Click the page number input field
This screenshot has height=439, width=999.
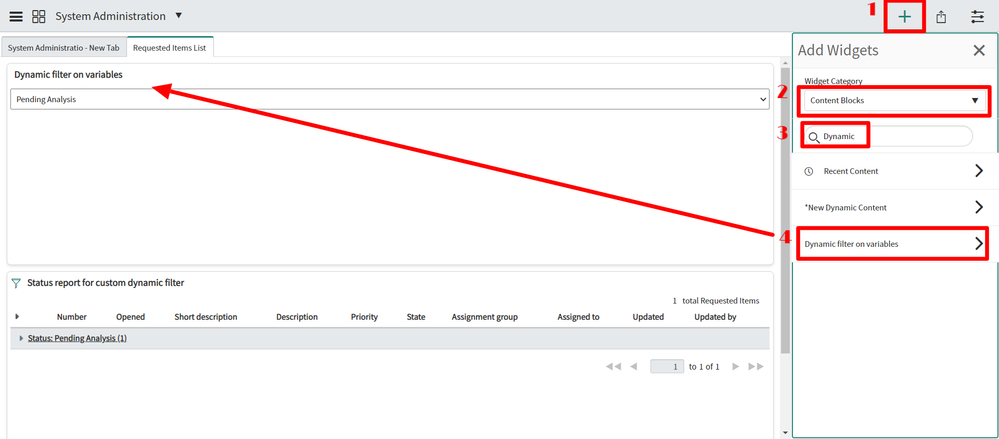(x=666, y=366)
